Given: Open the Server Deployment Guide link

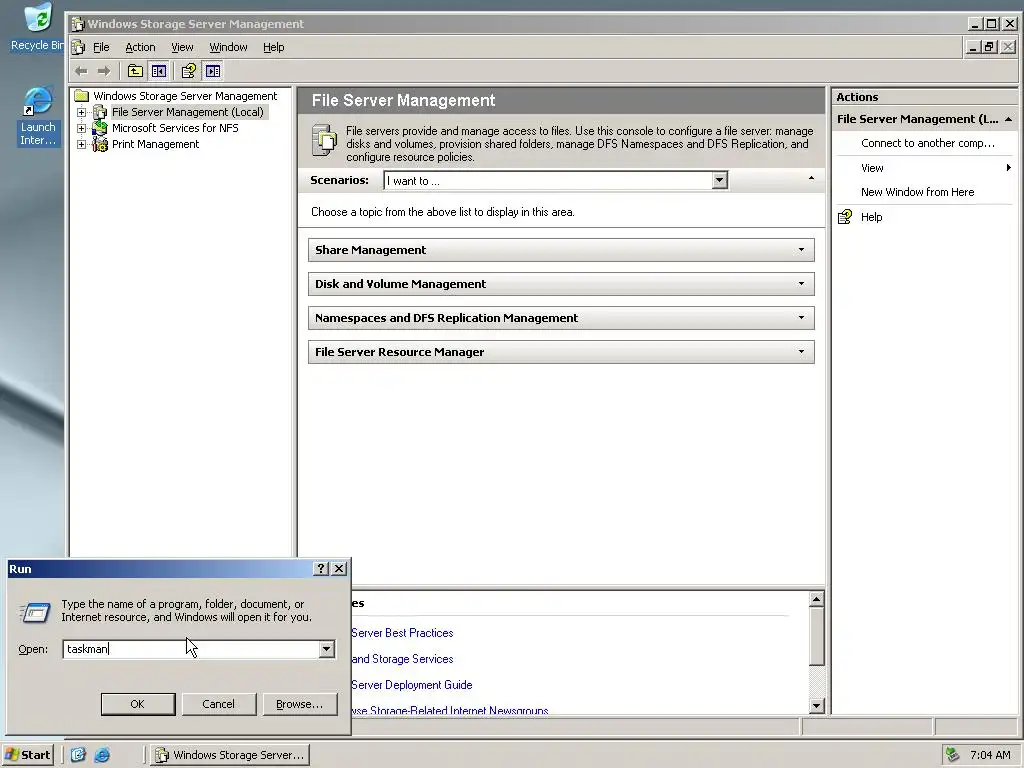Looking at the screenshot, I should 411,685.
